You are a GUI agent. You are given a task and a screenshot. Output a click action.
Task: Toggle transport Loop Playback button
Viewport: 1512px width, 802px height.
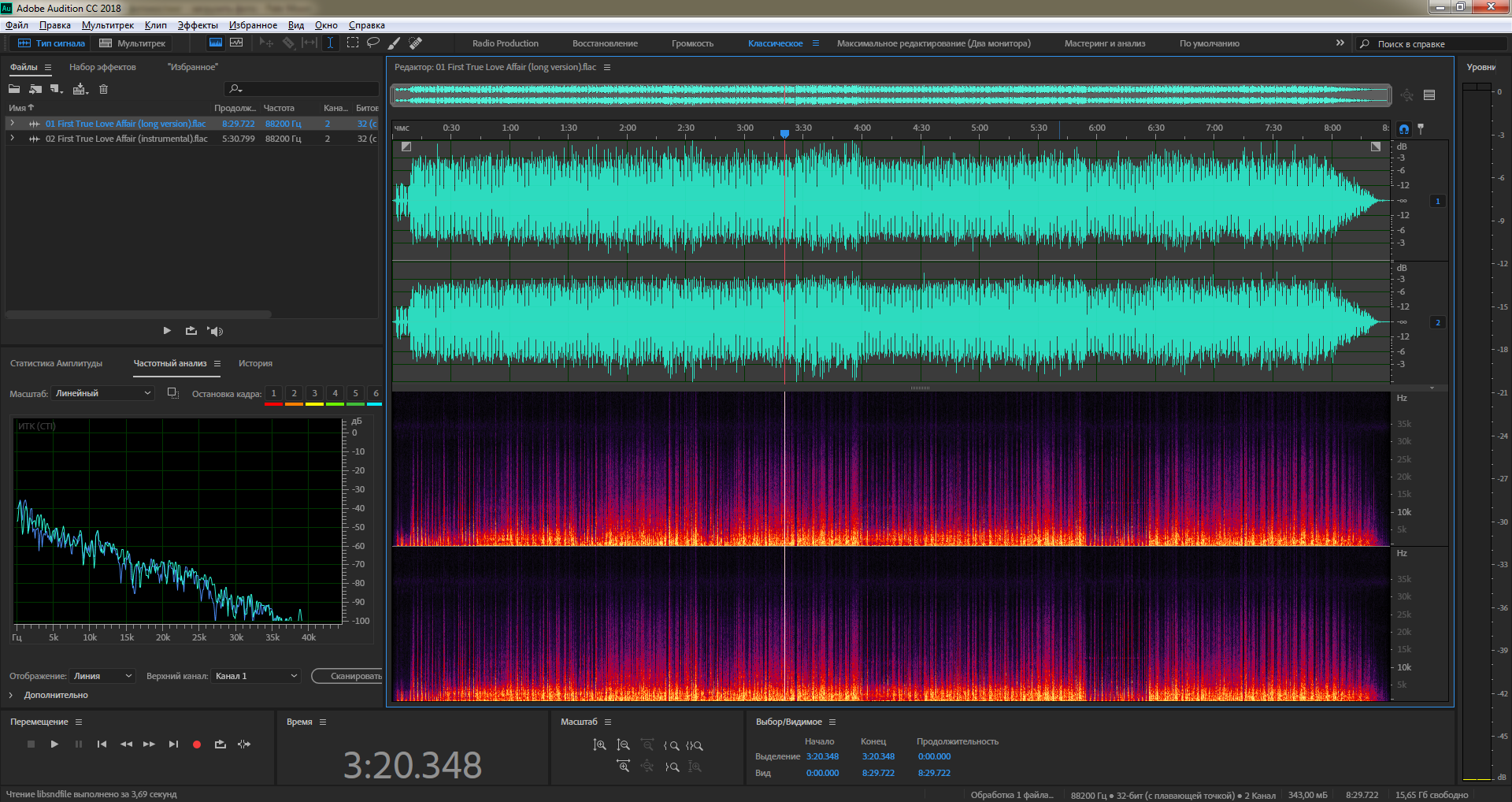[220, 744]
